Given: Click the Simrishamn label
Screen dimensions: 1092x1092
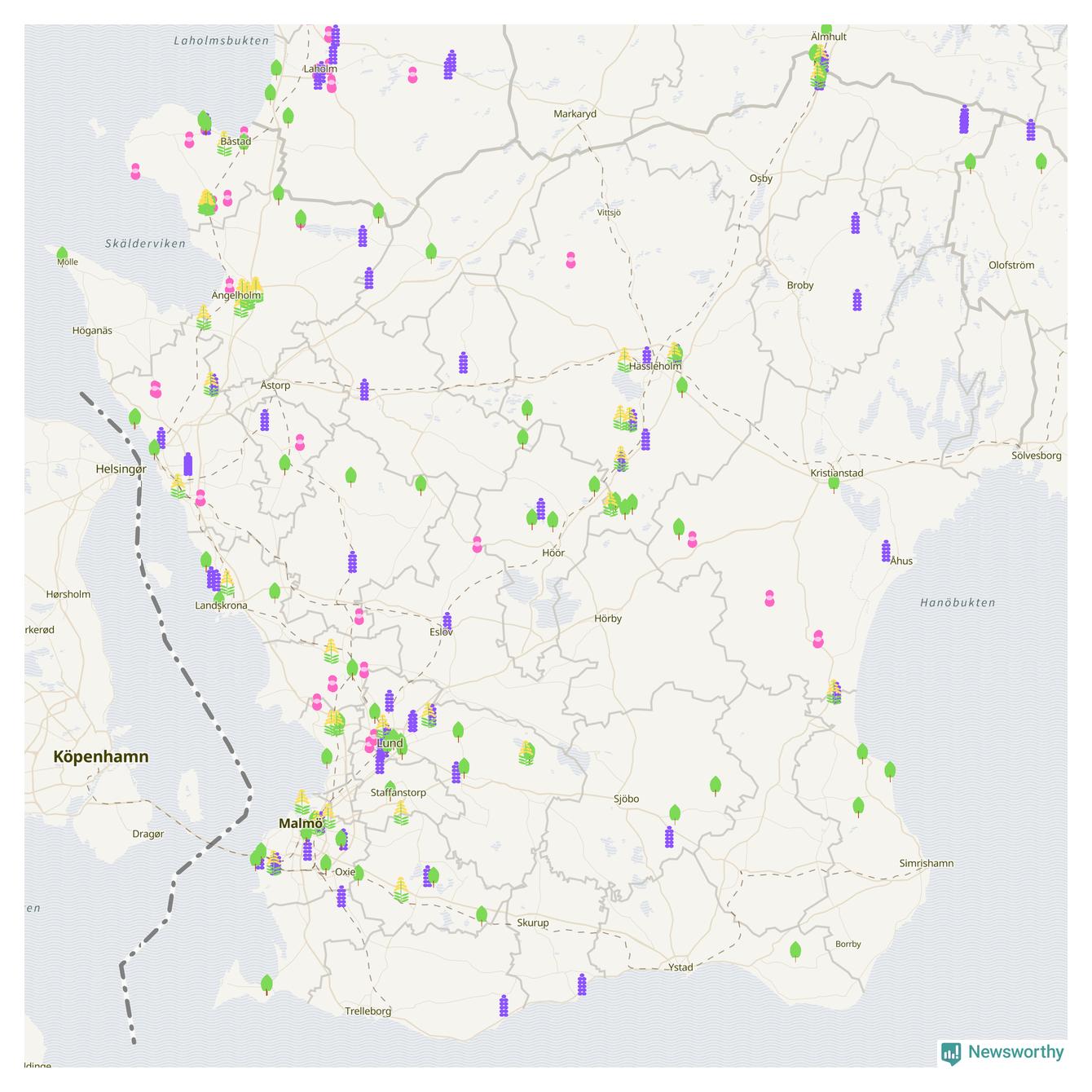Looking at the screenshot, I should [926, 863].
